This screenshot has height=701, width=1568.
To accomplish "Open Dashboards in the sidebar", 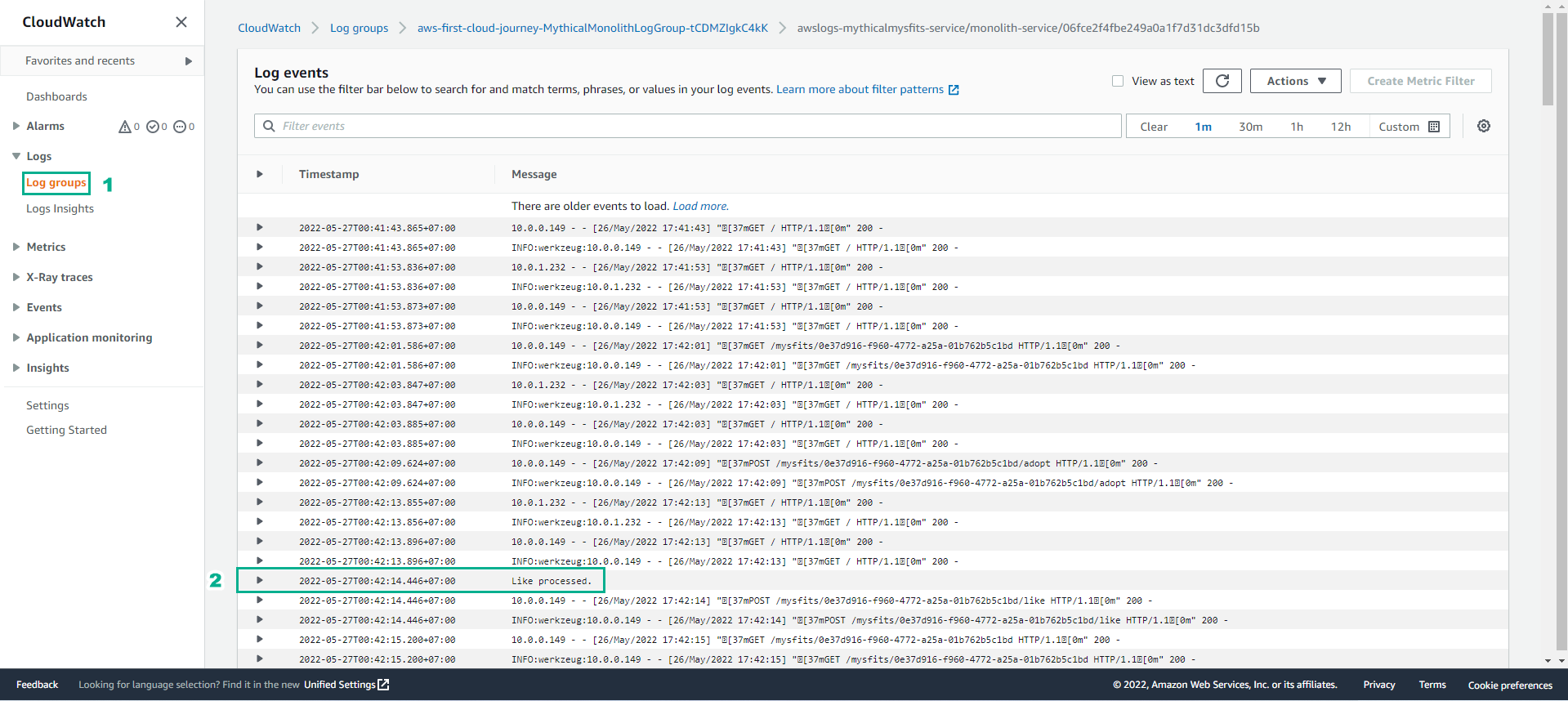I will [56, 96].
